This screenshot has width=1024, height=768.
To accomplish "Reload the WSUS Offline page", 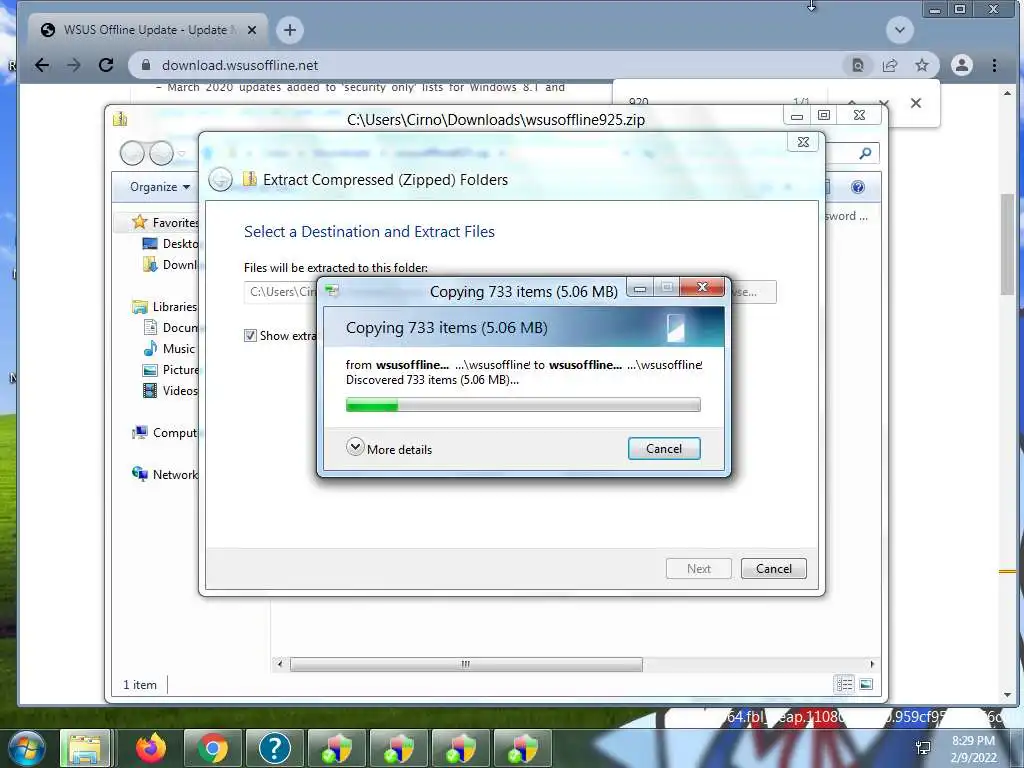I will coord(106,65).
